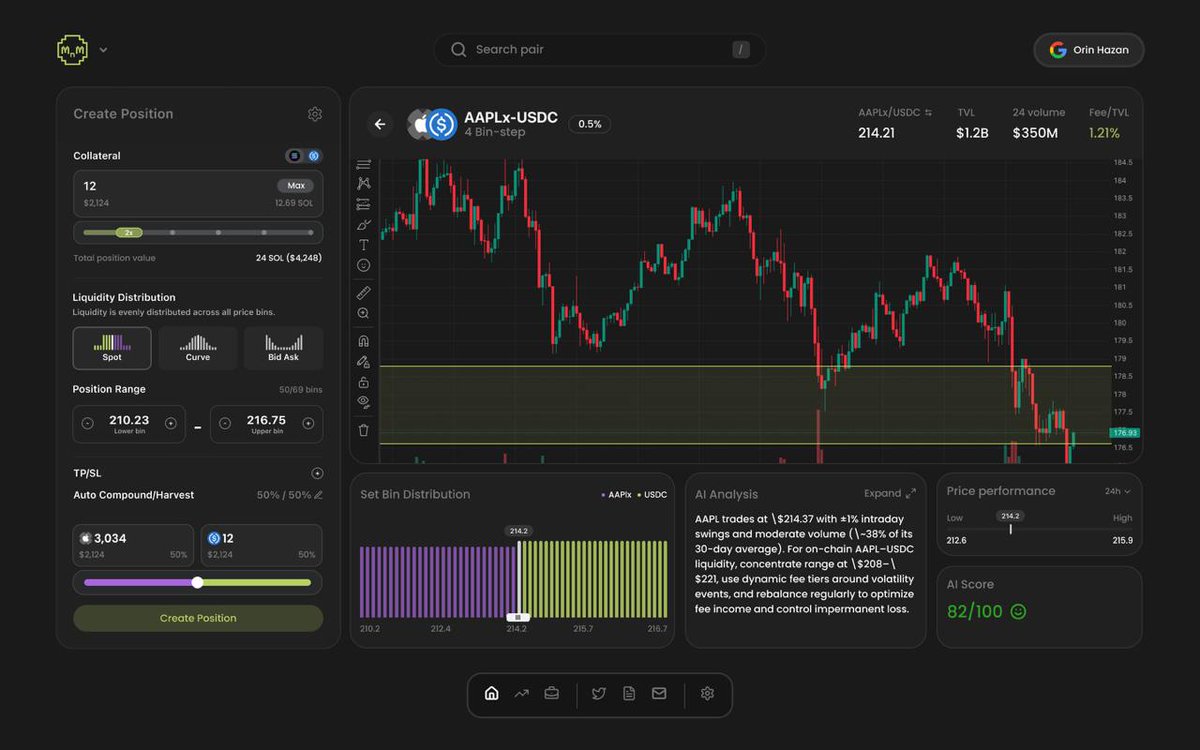Select the Curve liquidity distribution
The width and height of the screenshot is (1200, 750).
coord(198,348)
